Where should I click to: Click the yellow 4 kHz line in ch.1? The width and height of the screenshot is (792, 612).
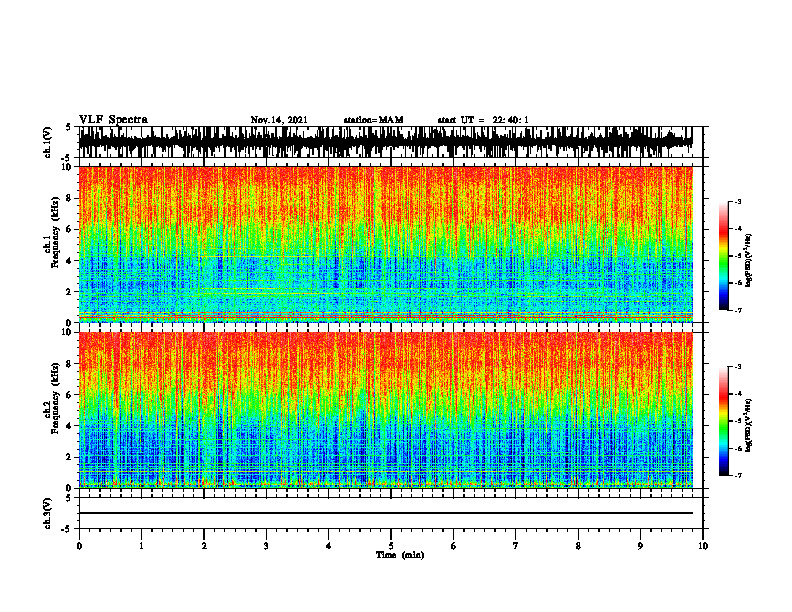(258, 257)
